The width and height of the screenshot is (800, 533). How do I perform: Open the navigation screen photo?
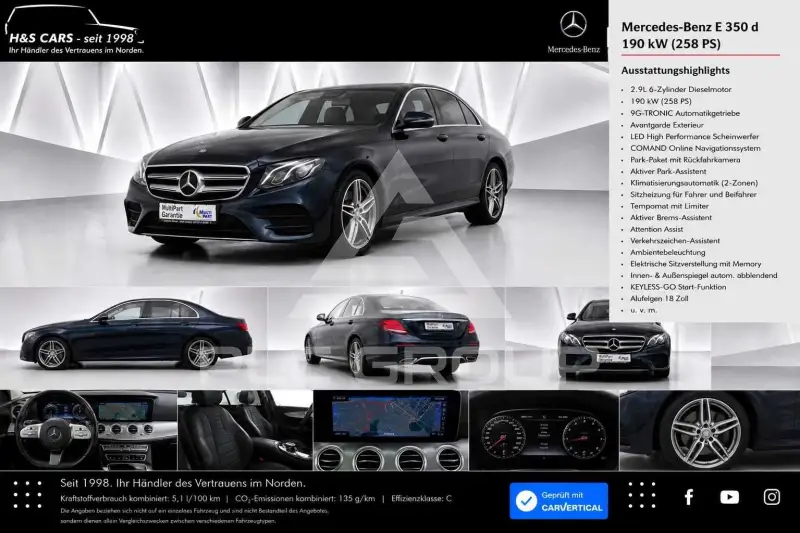point(390,430)
